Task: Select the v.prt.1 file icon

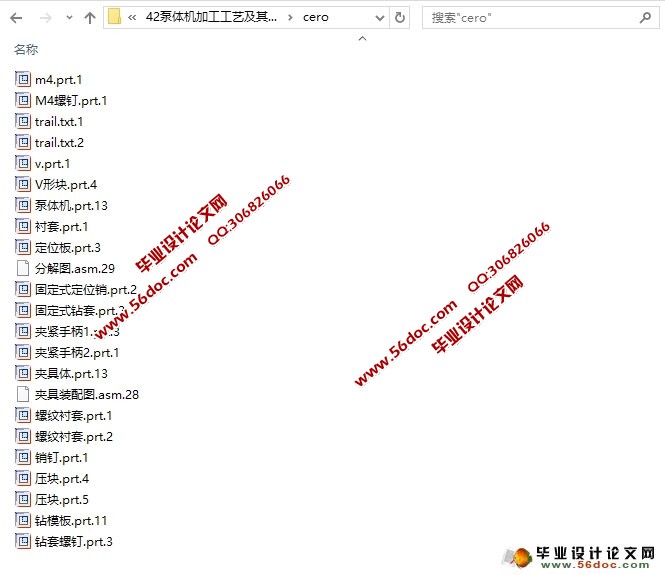Action: pos(23,163)
